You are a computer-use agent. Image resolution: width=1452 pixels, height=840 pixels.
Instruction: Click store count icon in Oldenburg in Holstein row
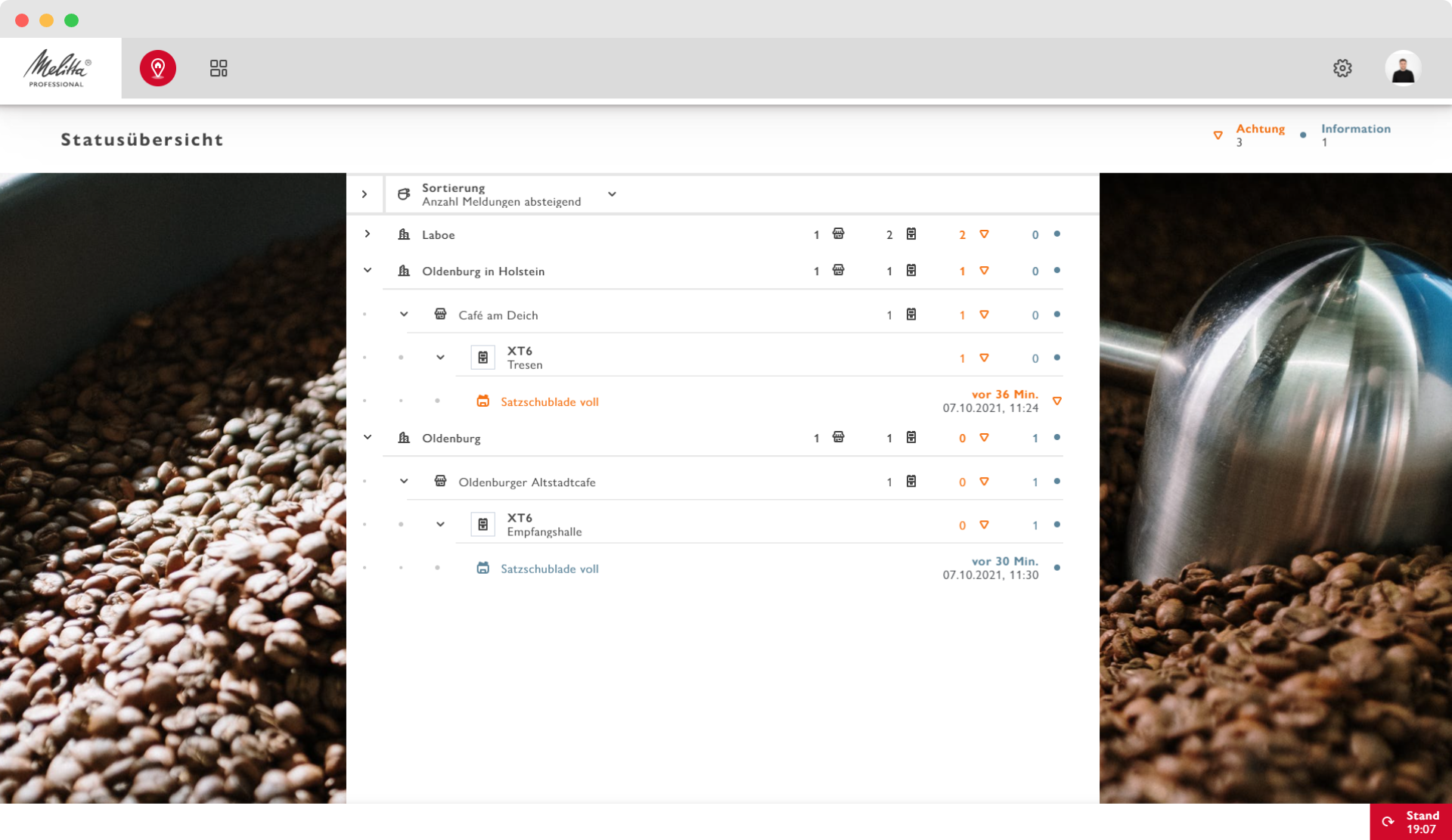tap(838, 270)
